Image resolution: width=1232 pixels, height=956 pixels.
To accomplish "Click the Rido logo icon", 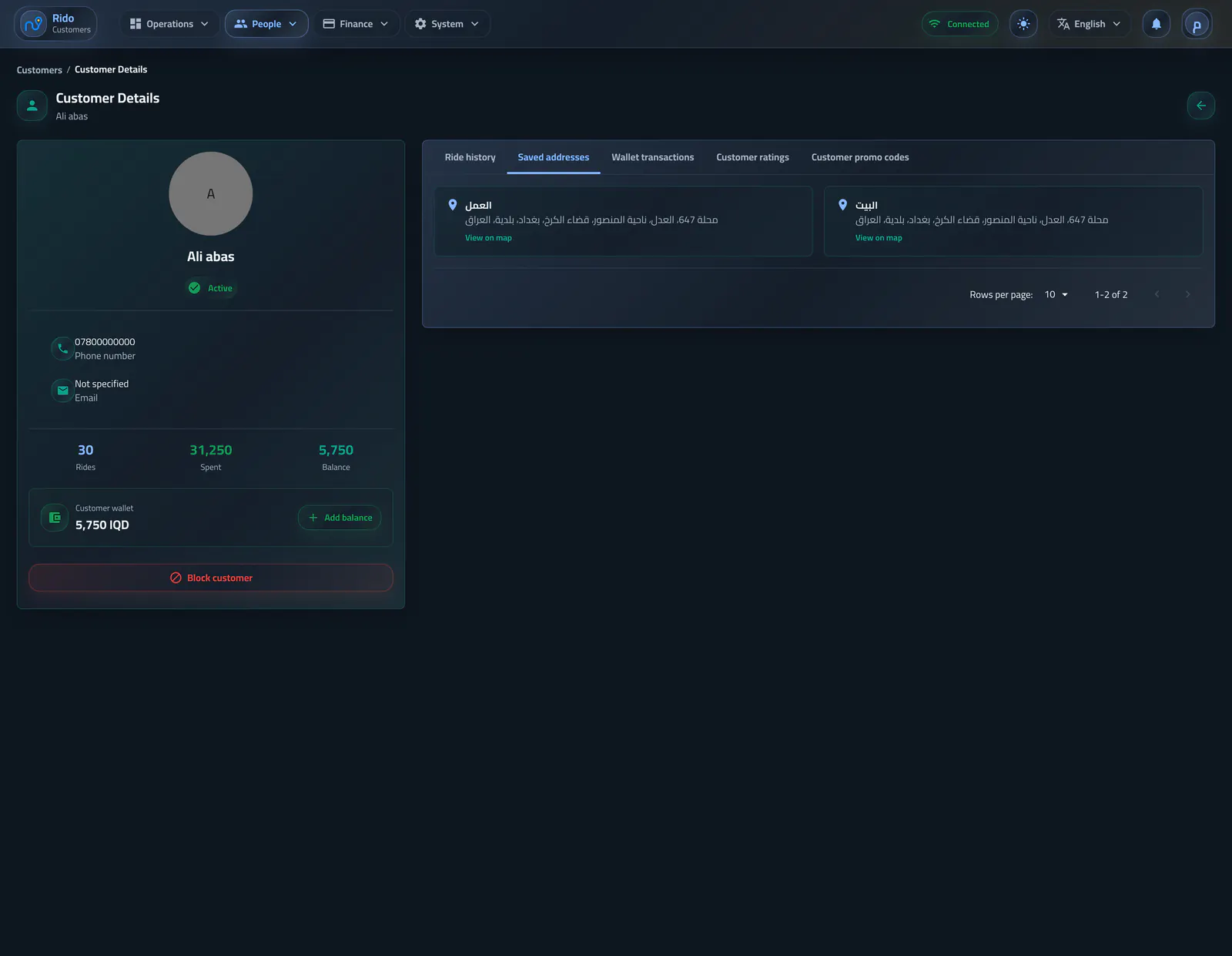I will tap(34, 24).
